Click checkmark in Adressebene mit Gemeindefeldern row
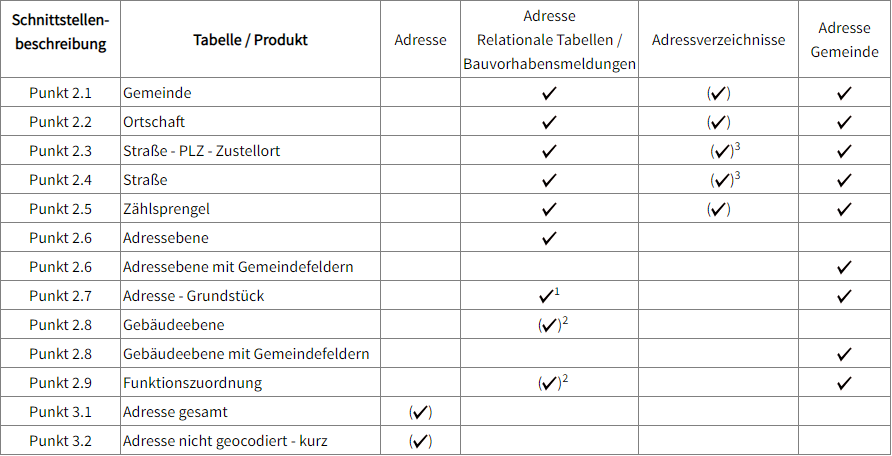Viewport: 892px width, 456px height. click(844, 268)
